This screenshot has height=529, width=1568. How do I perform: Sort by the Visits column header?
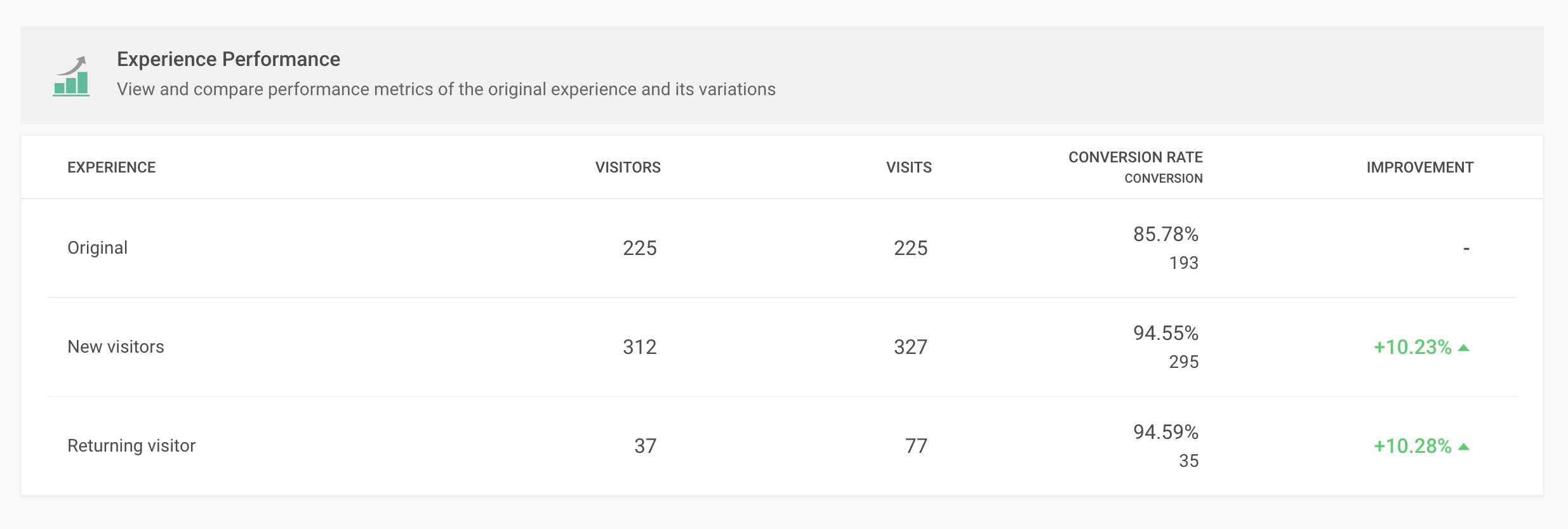(908, 167)
